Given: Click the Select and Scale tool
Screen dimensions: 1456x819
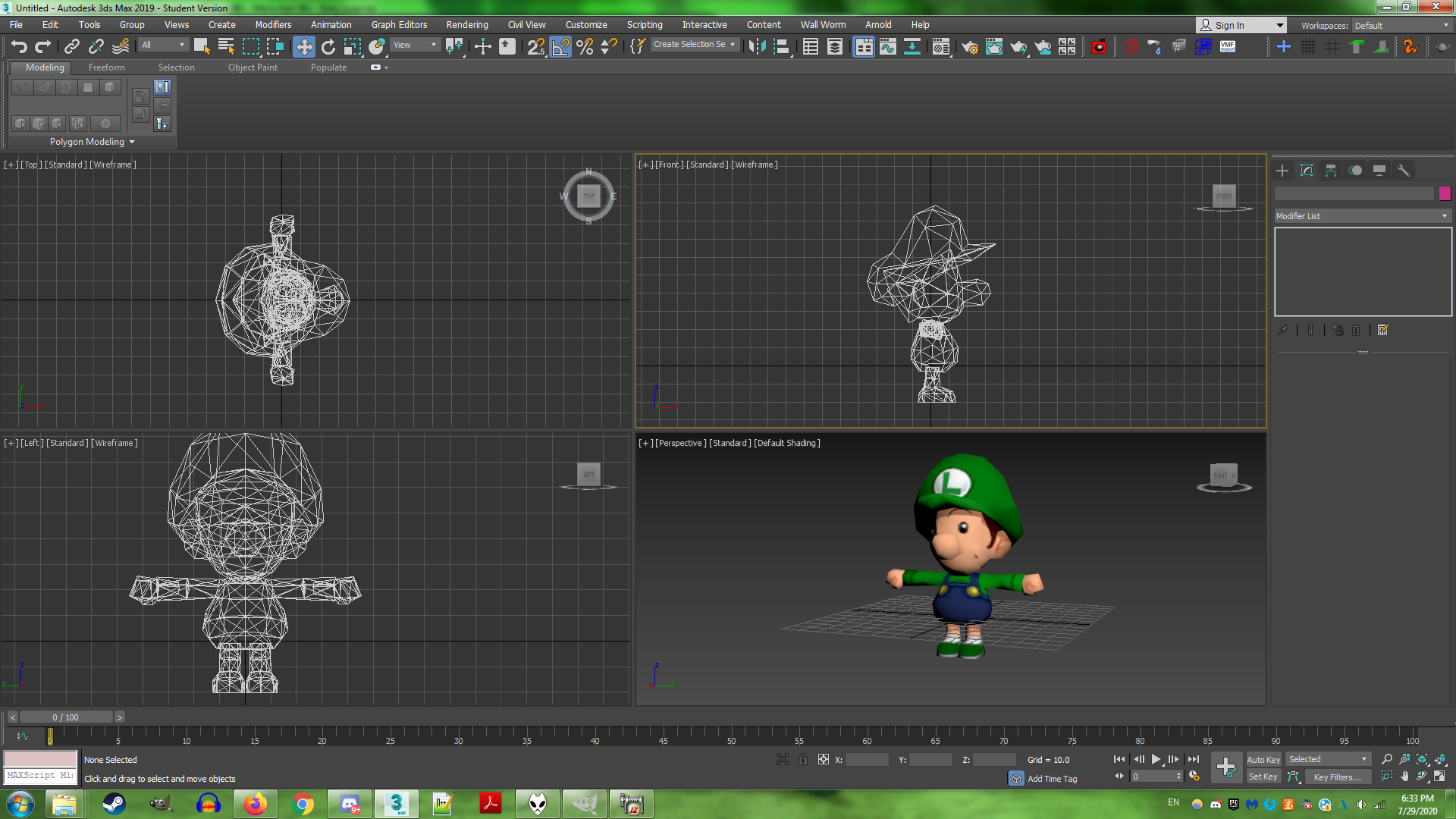Looking at the screenshot, I should [353, 47].
